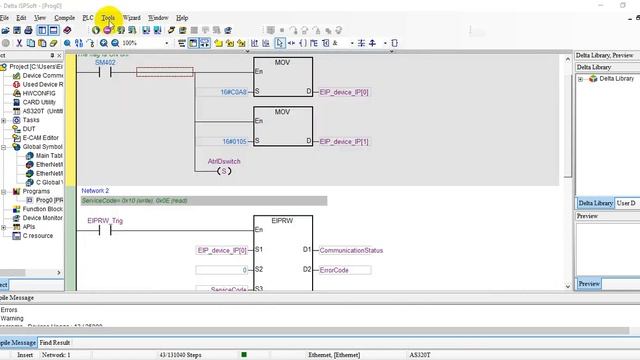Click the Copy icon
Viewport: 640px width, 360px height.
(x=31, y=43)
